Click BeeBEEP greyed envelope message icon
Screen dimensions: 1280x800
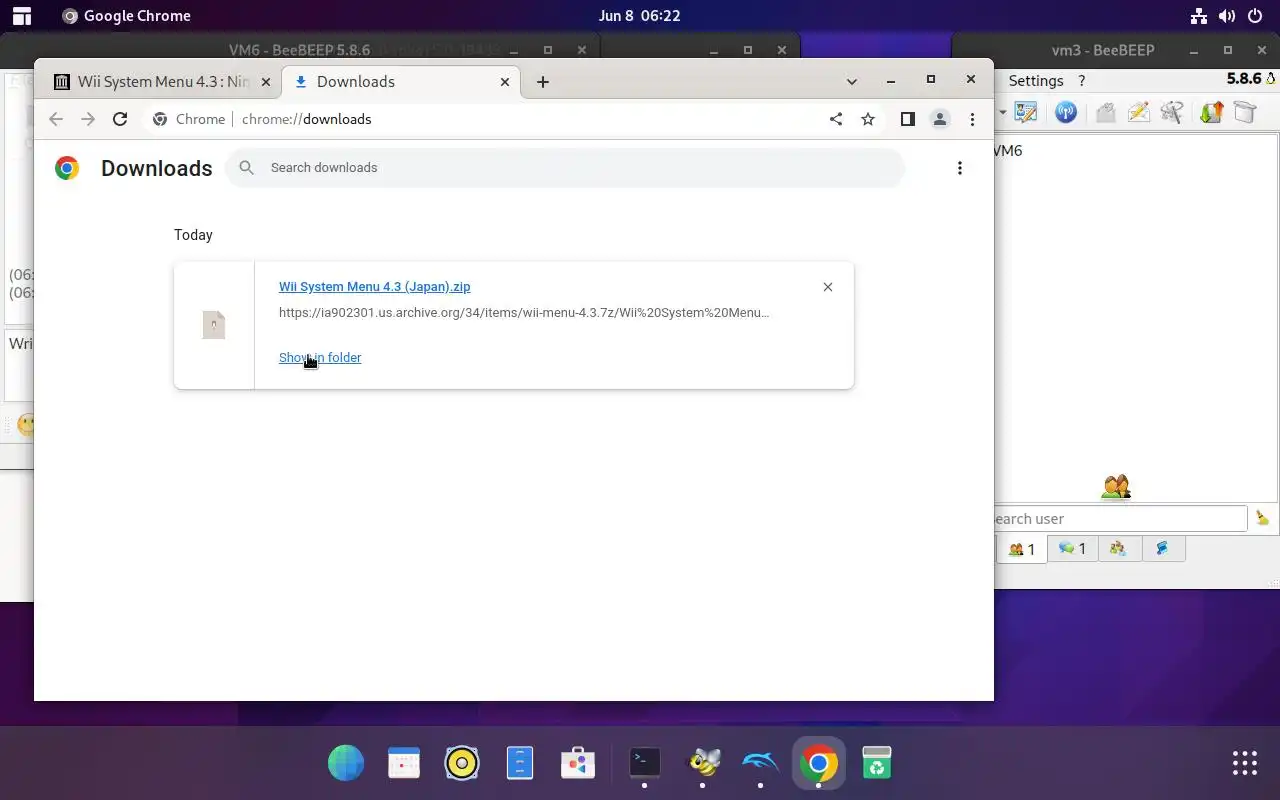1105,112
